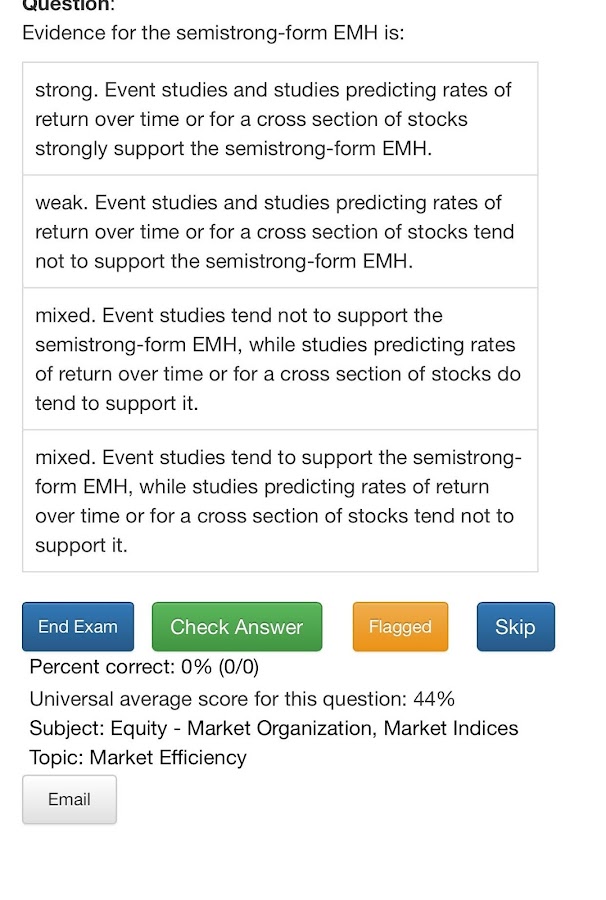The height and width of the screenshot is (900, 606).
Task: Click the "Evidence for the semistrong-form EMH is:" prompt
Action: pyautogui.click(x=213, y=33)
